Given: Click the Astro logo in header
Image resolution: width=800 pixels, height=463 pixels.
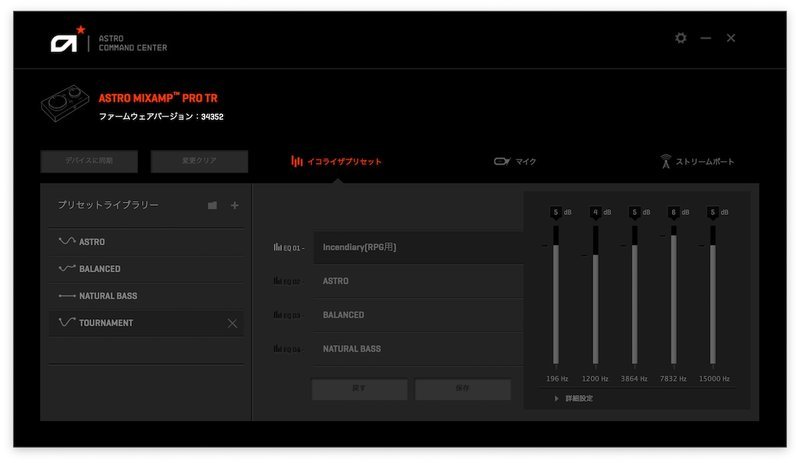Looking at the screenshot, I should pos(68,39).
